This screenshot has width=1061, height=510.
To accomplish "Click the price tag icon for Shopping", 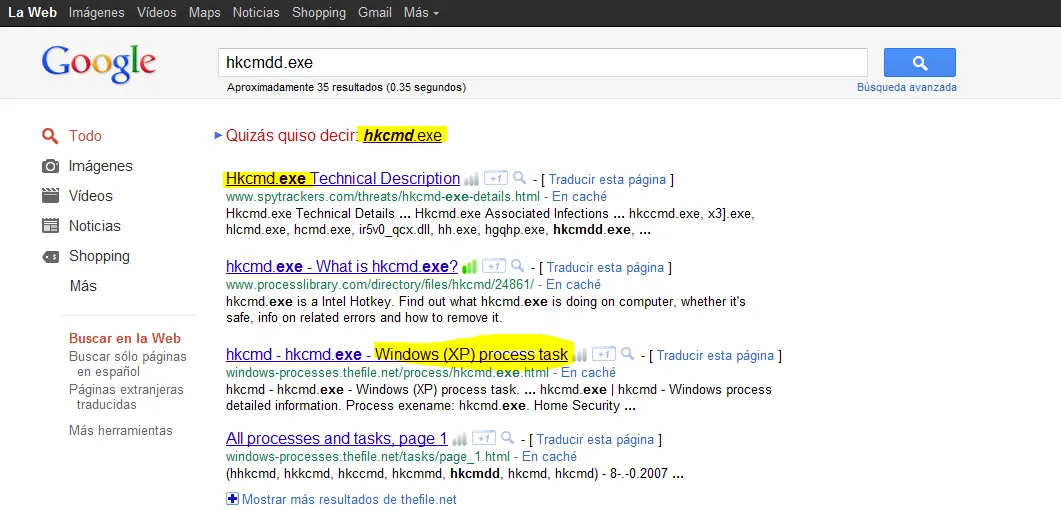I will 50,256.
